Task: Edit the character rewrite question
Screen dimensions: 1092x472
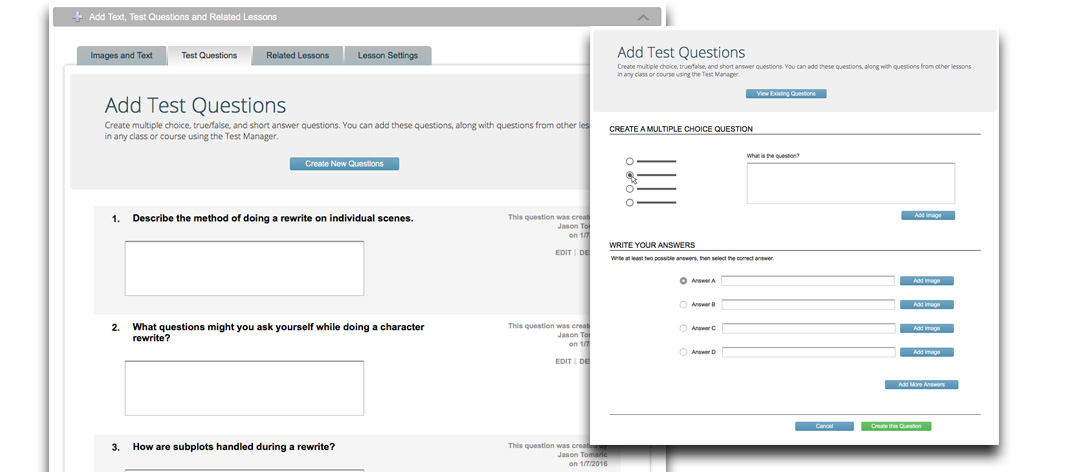Action: pyautogui.click(x=563, y=361)
